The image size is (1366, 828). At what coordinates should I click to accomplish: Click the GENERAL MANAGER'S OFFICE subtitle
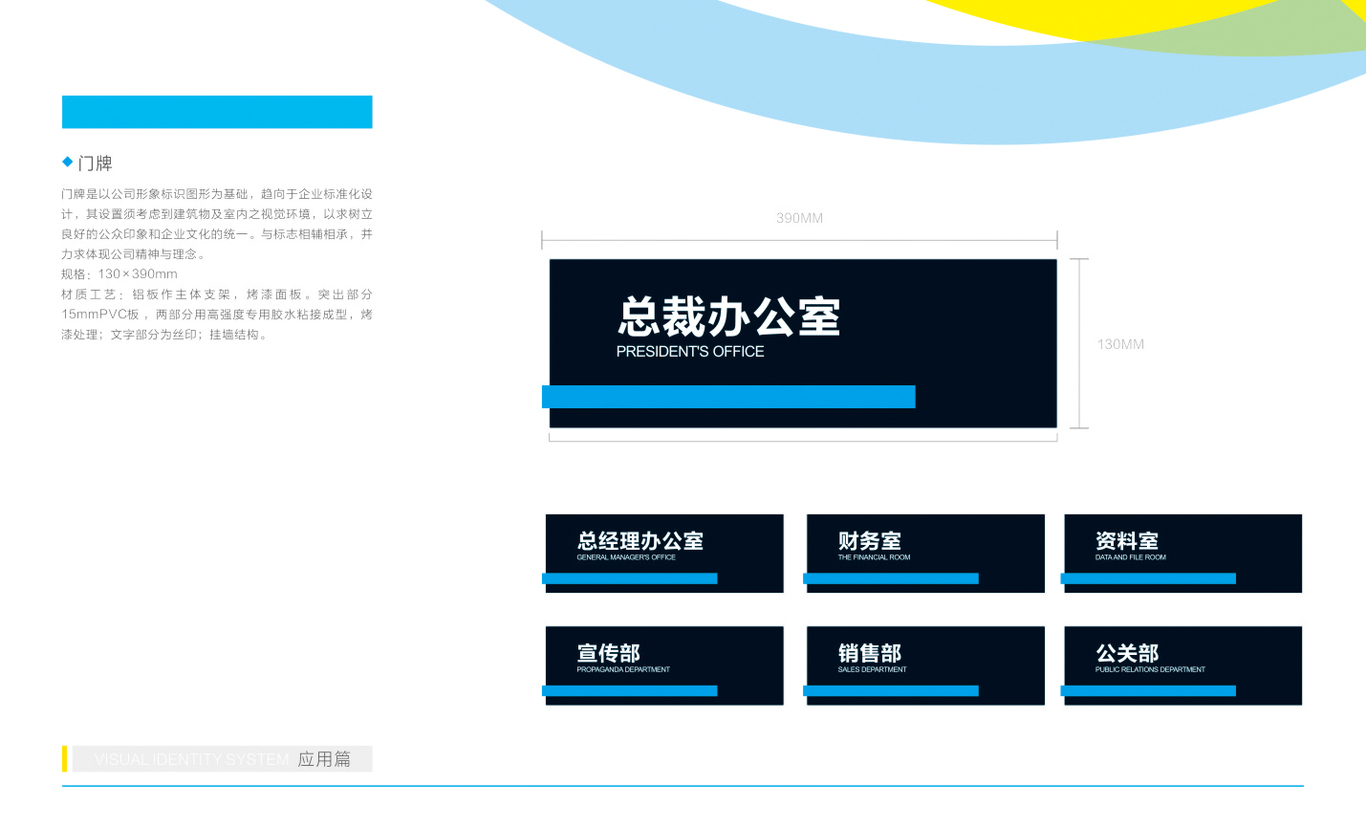(x=626, y=557)
